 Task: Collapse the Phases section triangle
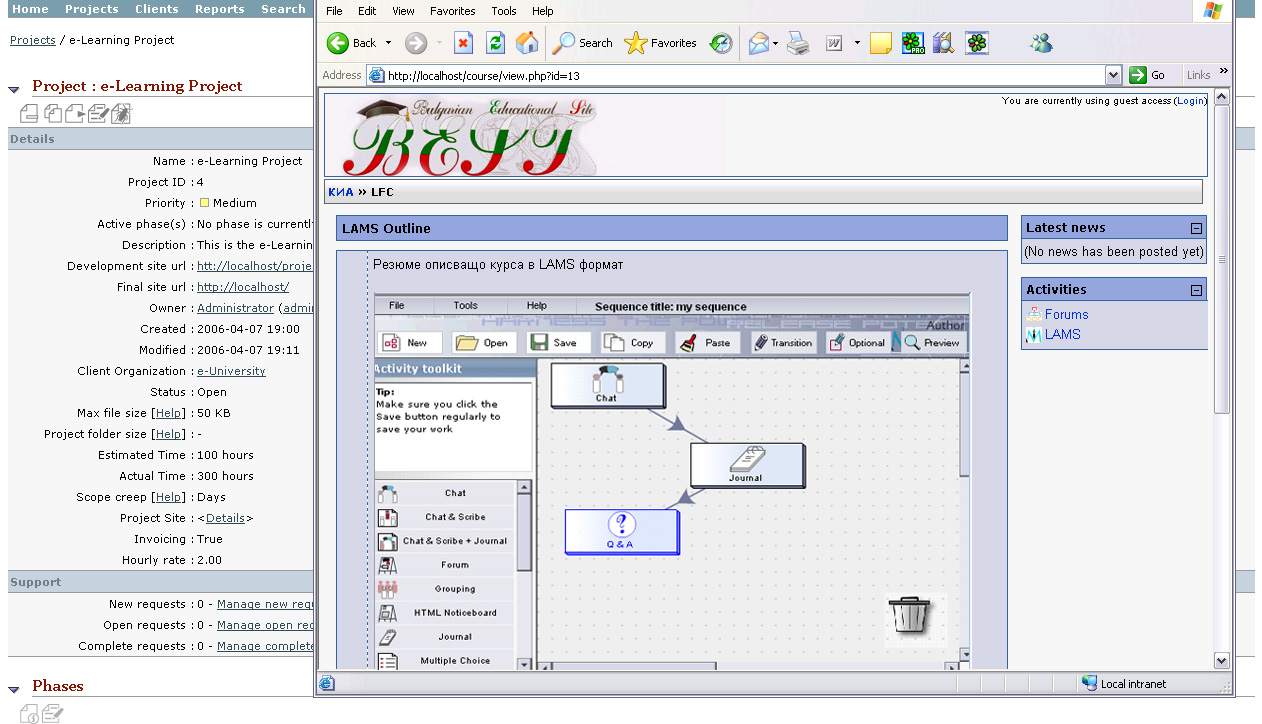coord(14,689)
